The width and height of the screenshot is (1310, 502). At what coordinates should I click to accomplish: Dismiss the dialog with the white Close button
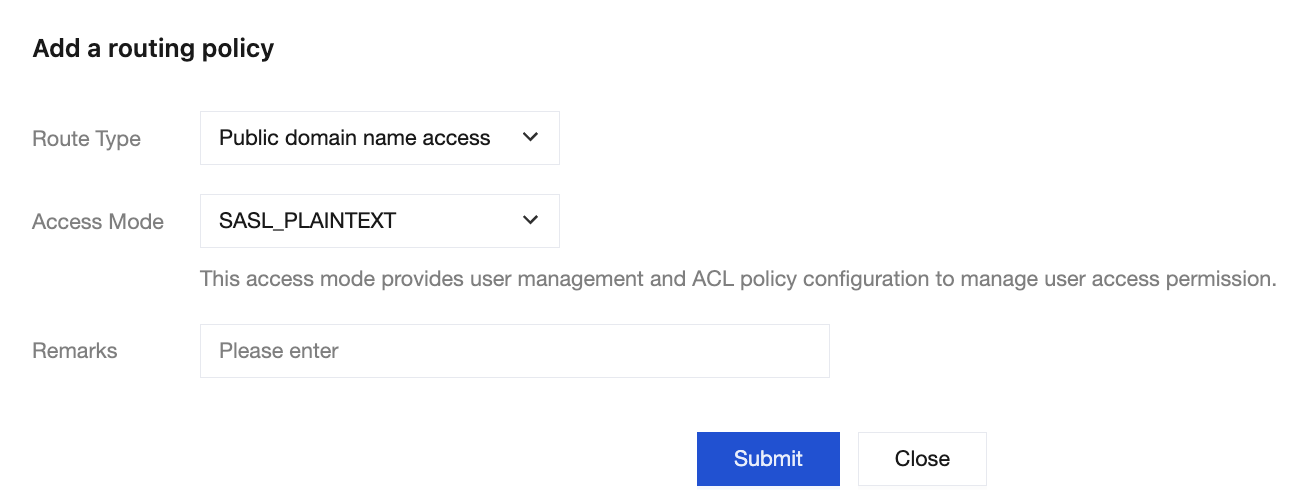tap(922, 459)
